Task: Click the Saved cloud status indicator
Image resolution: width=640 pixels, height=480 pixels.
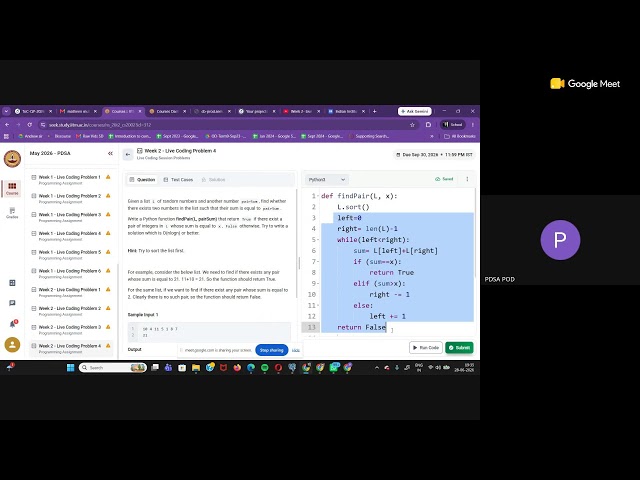Action: pyautogui.click(x=444, y=179)
